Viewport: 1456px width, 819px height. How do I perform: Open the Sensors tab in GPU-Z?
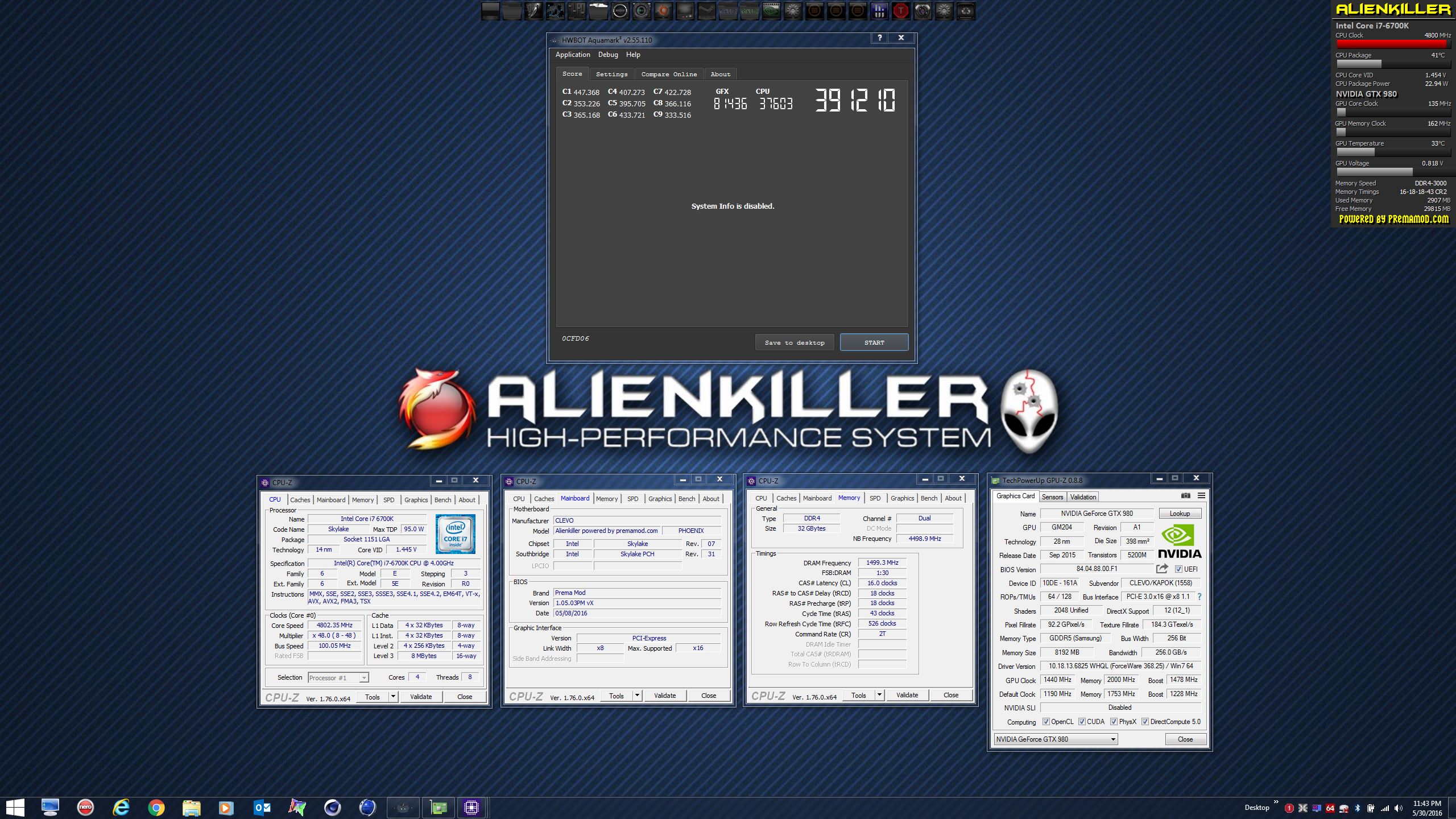(1052, 497)
